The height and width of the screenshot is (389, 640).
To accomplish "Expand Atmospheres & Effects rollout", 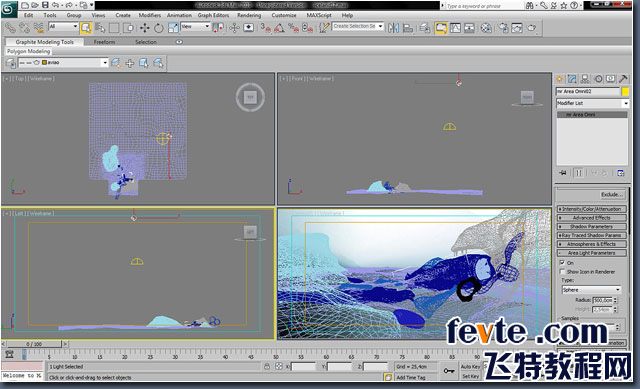I will [591, 244].
